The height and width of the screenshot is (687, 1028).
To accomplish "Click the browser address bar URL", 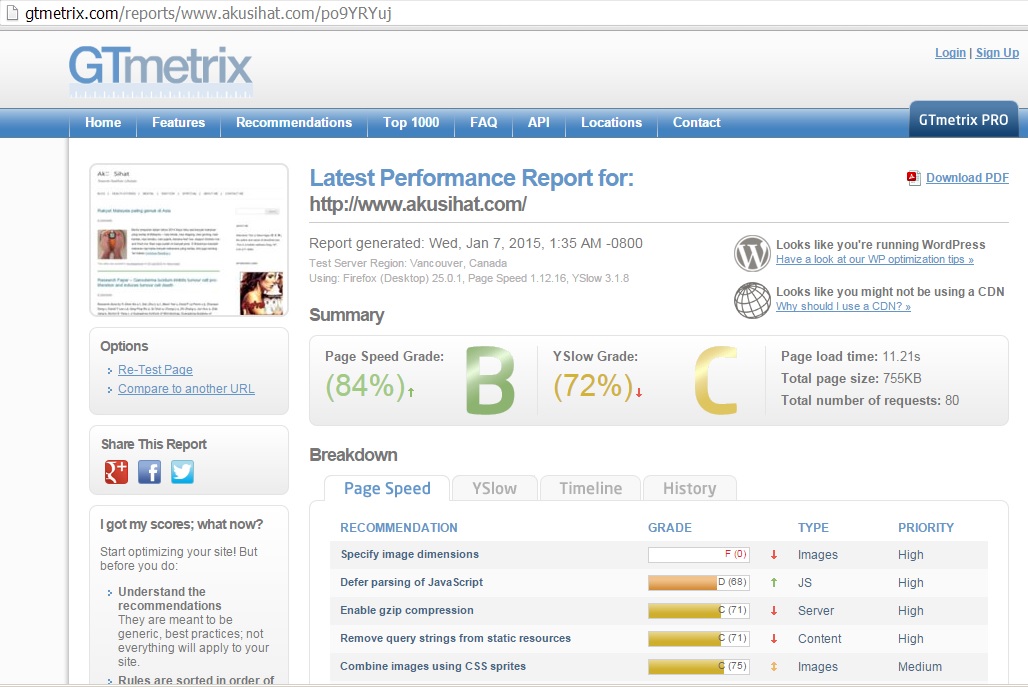I will pyautogui.click(x=208, y=13).
